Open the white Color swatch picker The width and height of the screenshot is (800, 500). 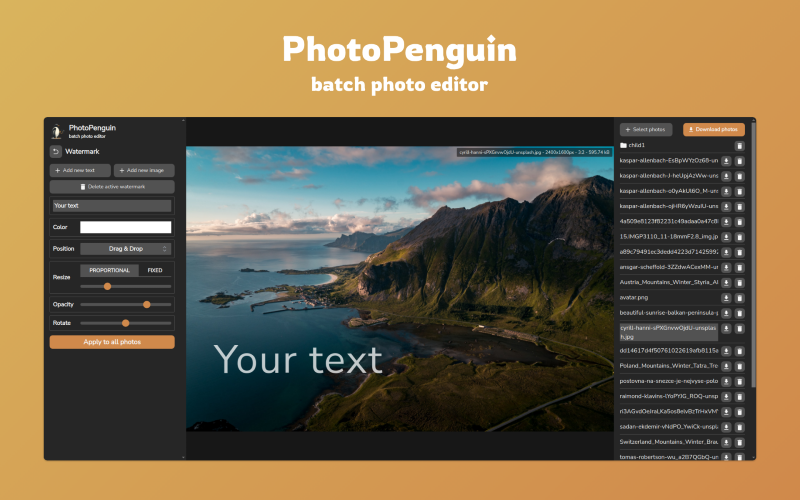click(126, 227)
